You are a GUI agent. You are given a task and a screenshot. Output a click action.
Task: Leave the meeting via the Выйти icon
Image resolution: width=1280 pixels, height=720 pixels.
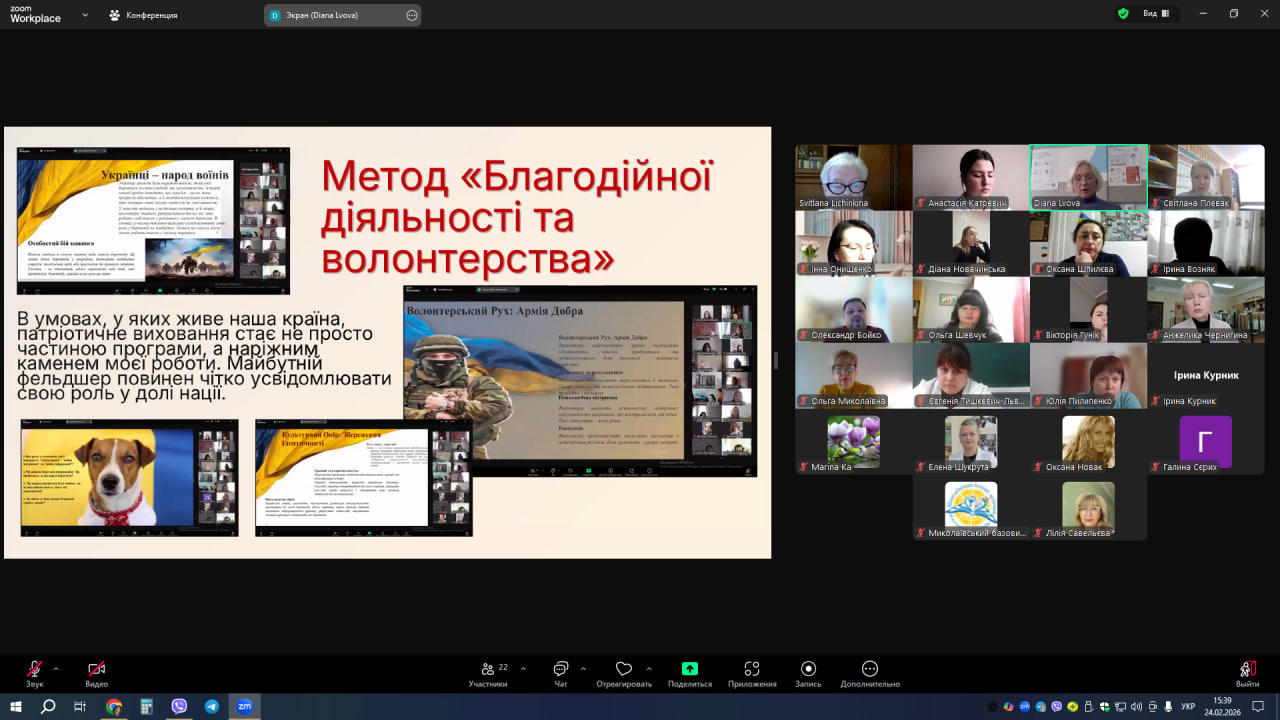(x=1247, y=670)
